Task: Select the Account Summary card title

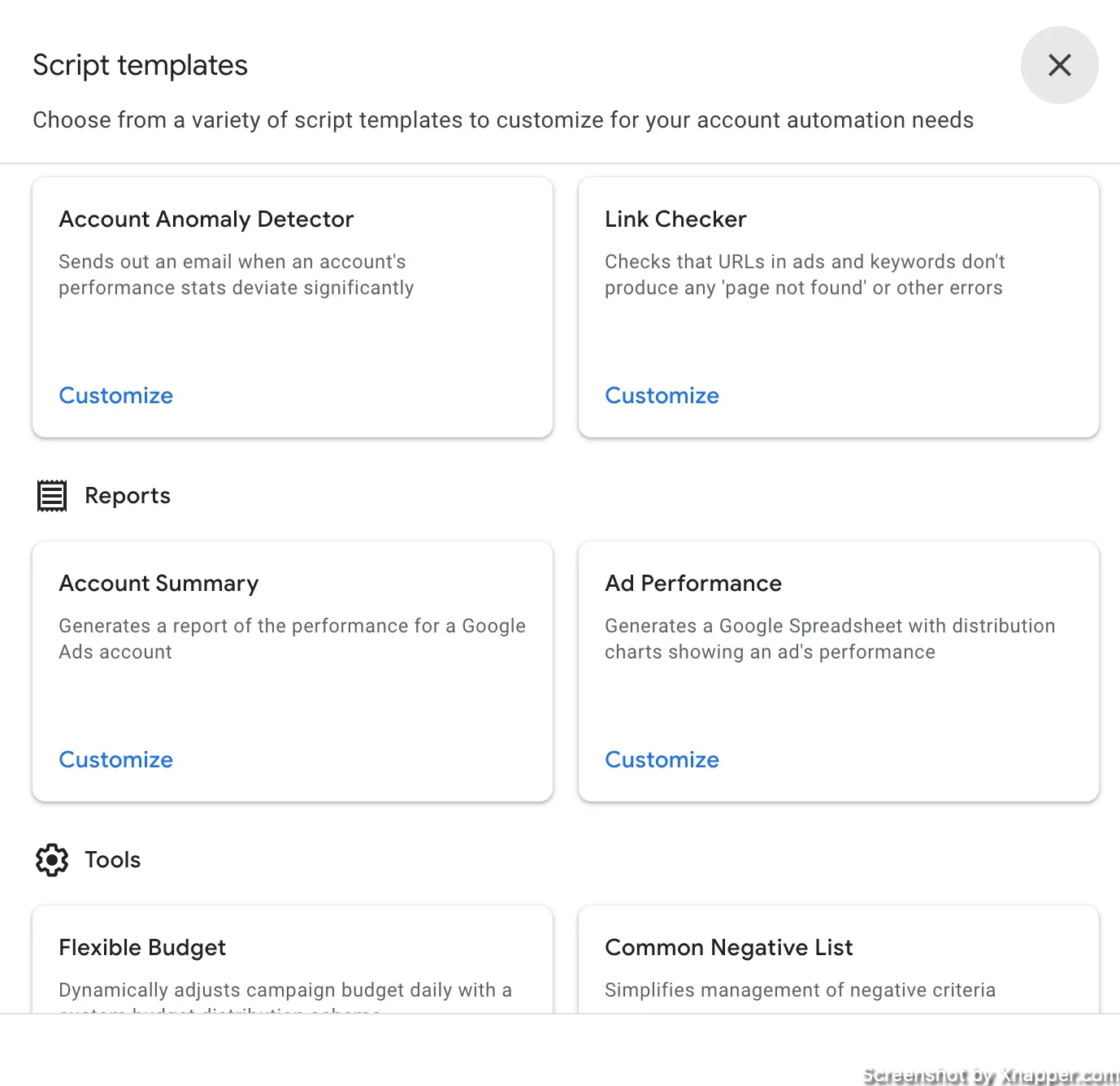Action: (x=159, y=584)
